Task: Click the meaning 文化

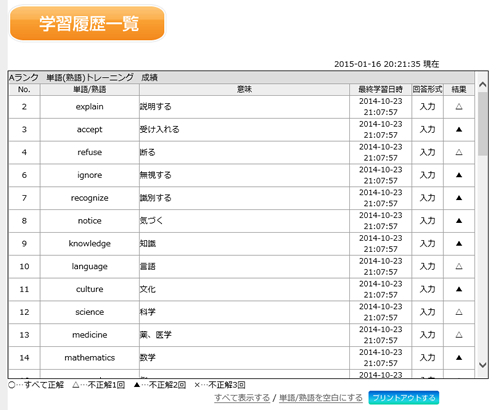Action: pyautogui.click(x=148, y=289)
